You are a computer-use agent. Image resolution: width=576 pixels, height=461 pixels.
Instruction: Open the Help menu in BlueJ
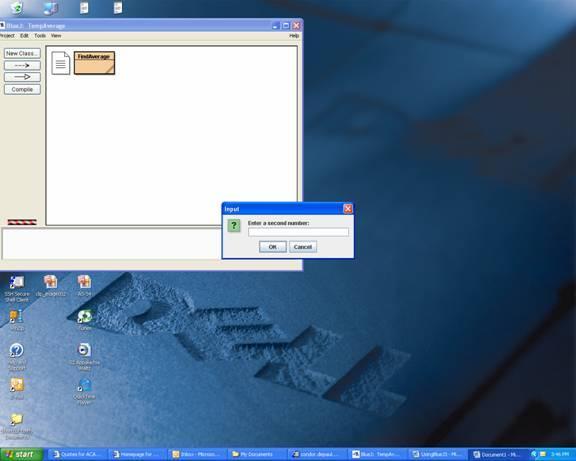tap(294, 36)
